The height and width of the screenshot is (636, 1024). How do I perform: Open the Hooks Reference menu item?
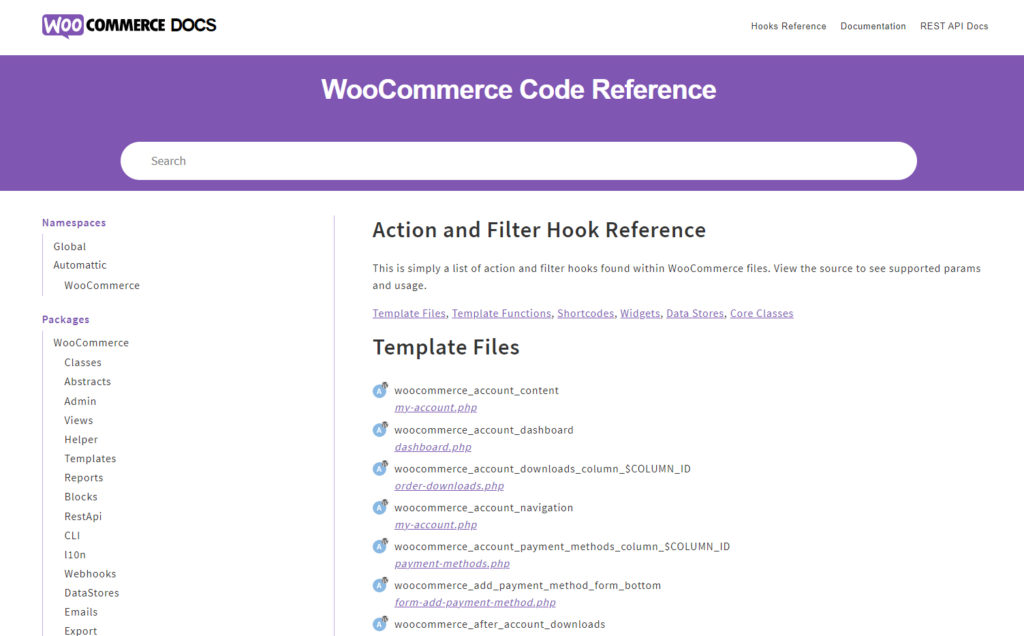pyautogui.click(x=788, y=26)
